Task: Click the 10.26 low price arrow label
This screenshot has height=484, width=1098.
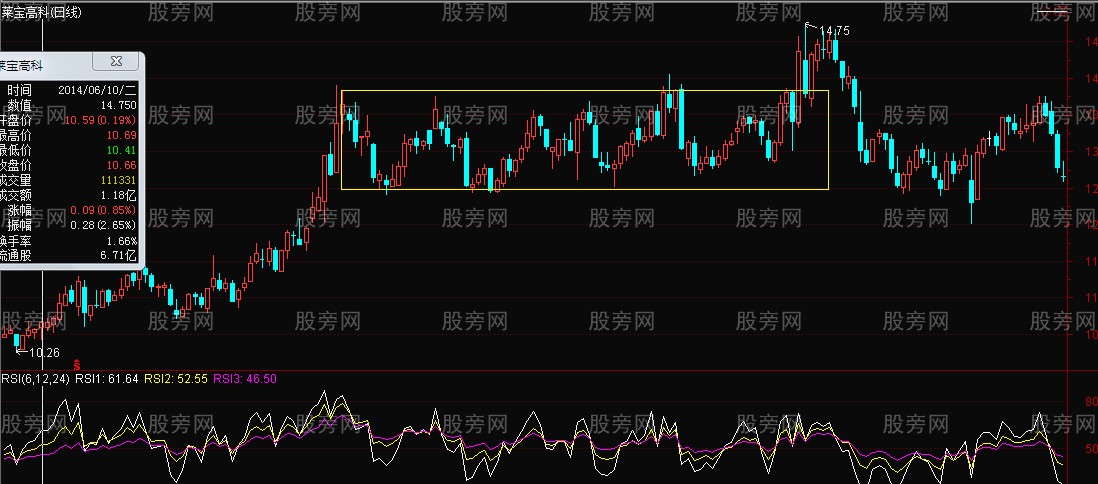Action: pos(39,352)
